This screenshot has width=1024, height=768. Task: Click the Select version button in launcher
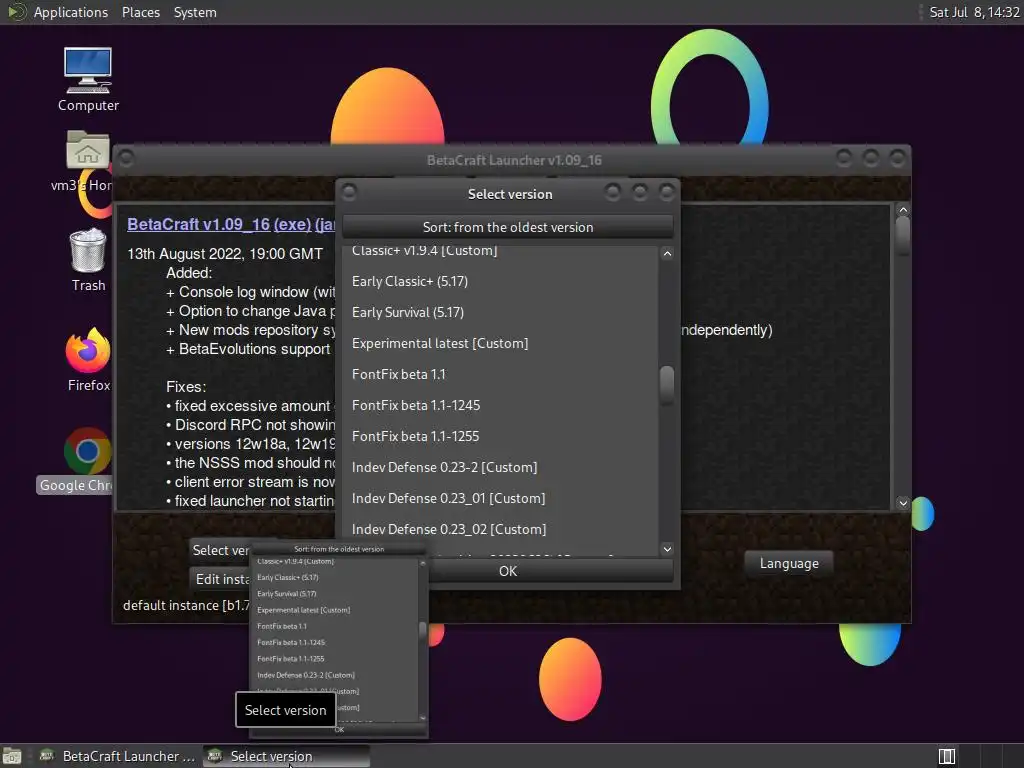click(x=220, y=551)
